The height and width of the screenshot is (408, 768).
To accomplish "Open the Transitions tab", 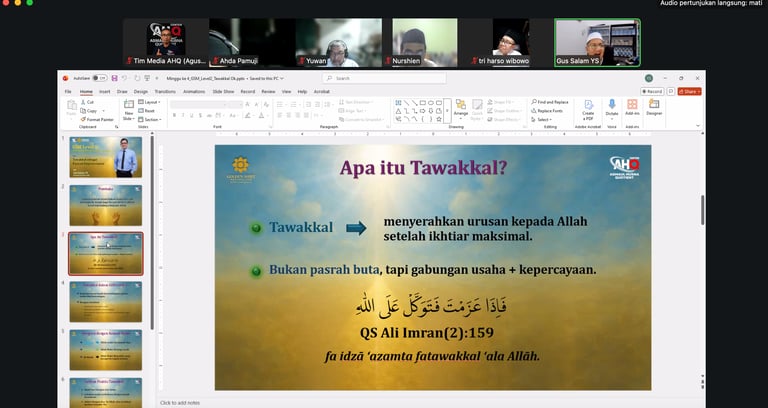I will pyautogui.click(x=165, y=92).
